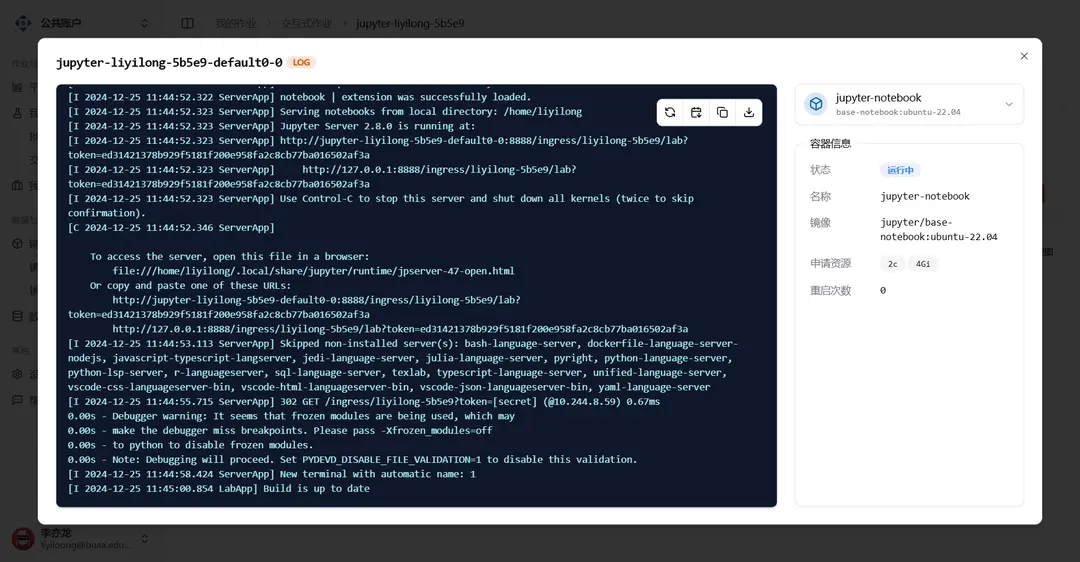Click the jpserver-47-open.html file path line
The width and height of the screenshot is (1080, 562).
(313, 271)
